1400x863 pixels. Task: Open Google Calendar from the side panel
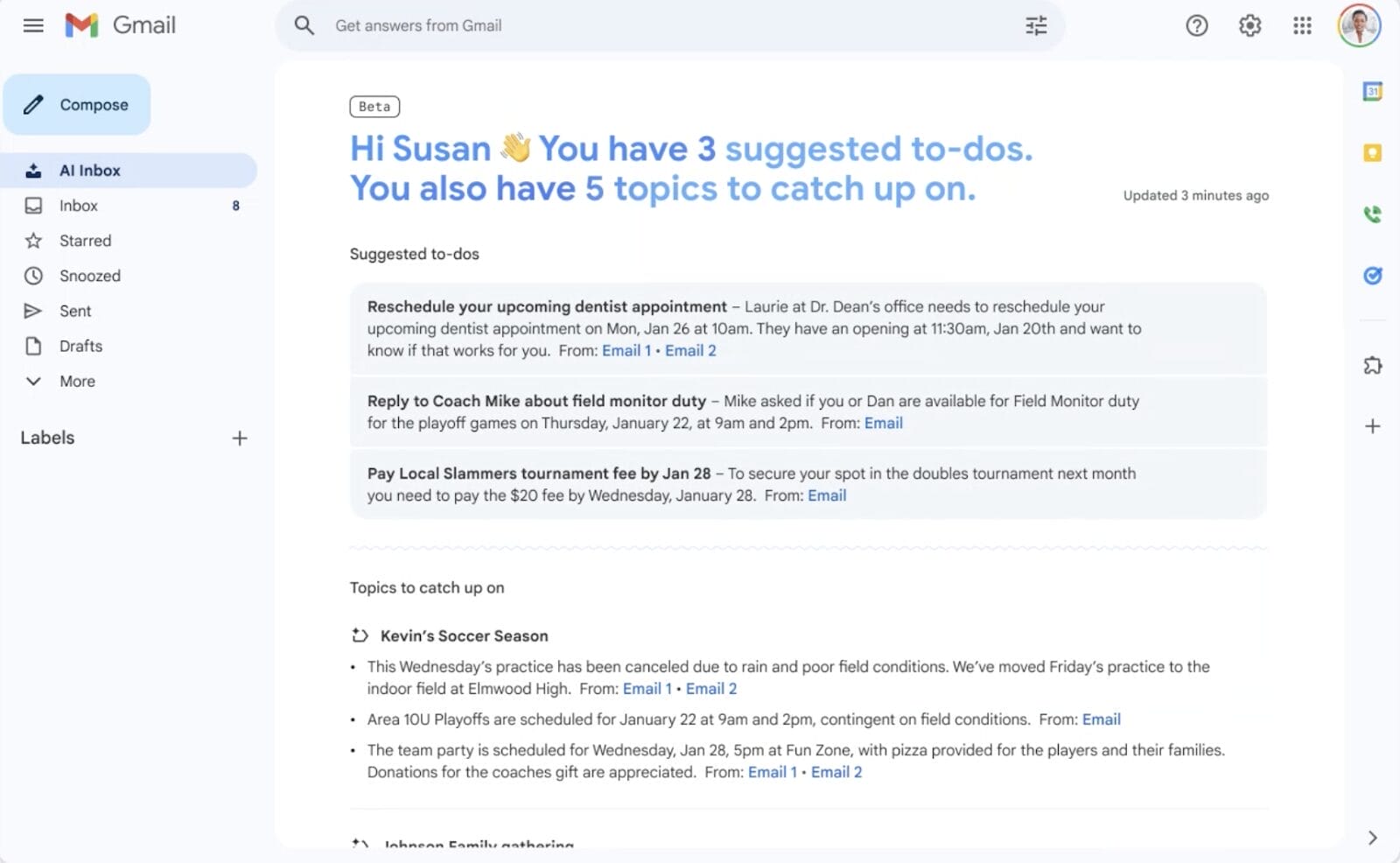1372,90
